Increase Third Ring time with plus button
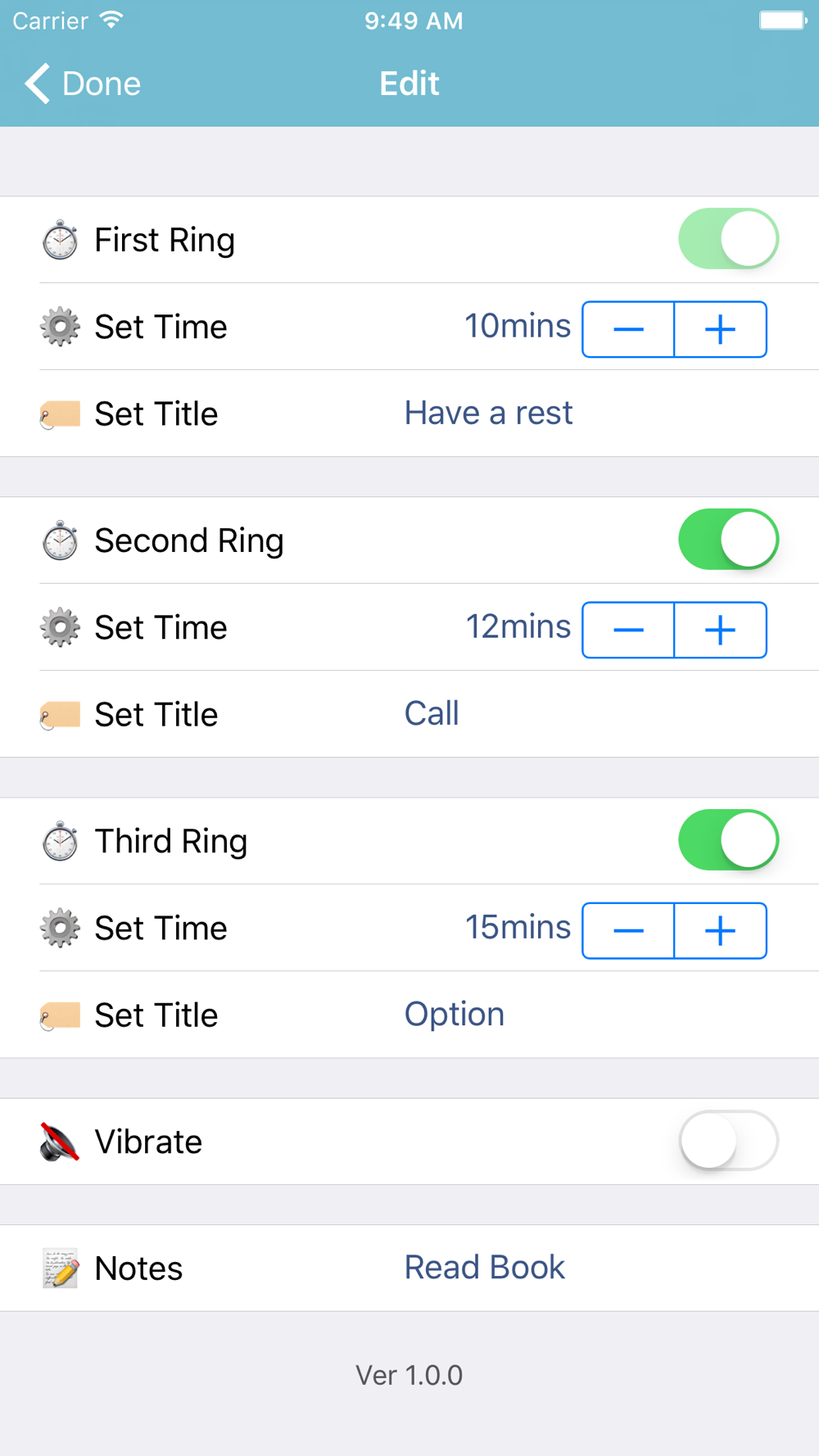The image size is (819, 1456). [x=720, y=930]
